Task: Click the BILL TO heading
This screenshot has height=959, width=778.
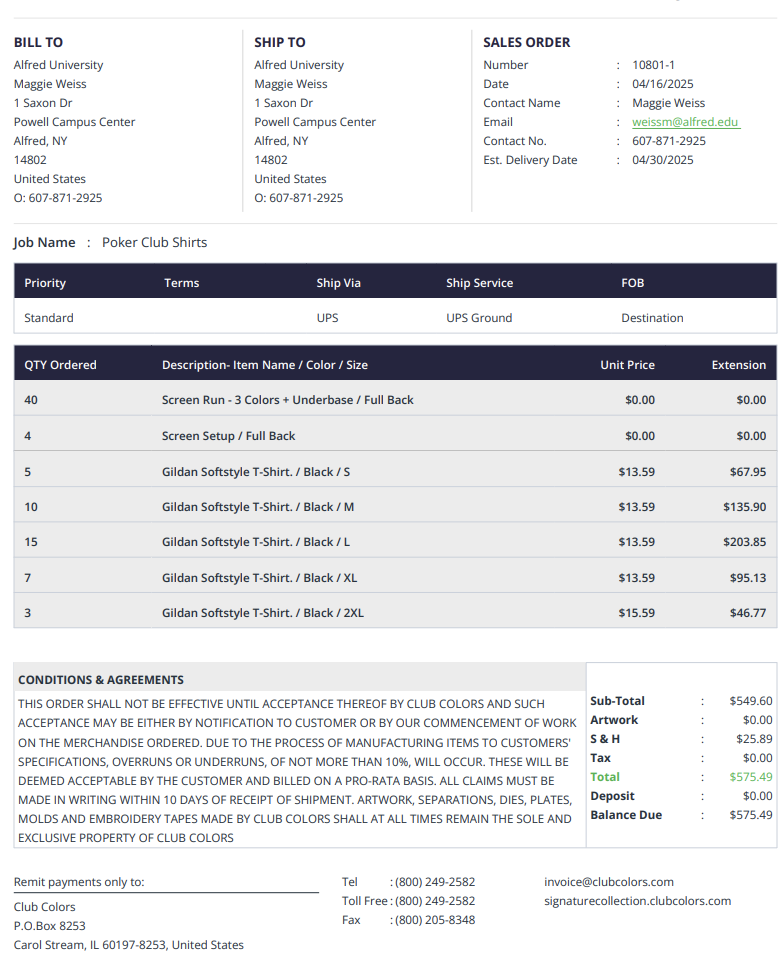Action: (38, 42)
